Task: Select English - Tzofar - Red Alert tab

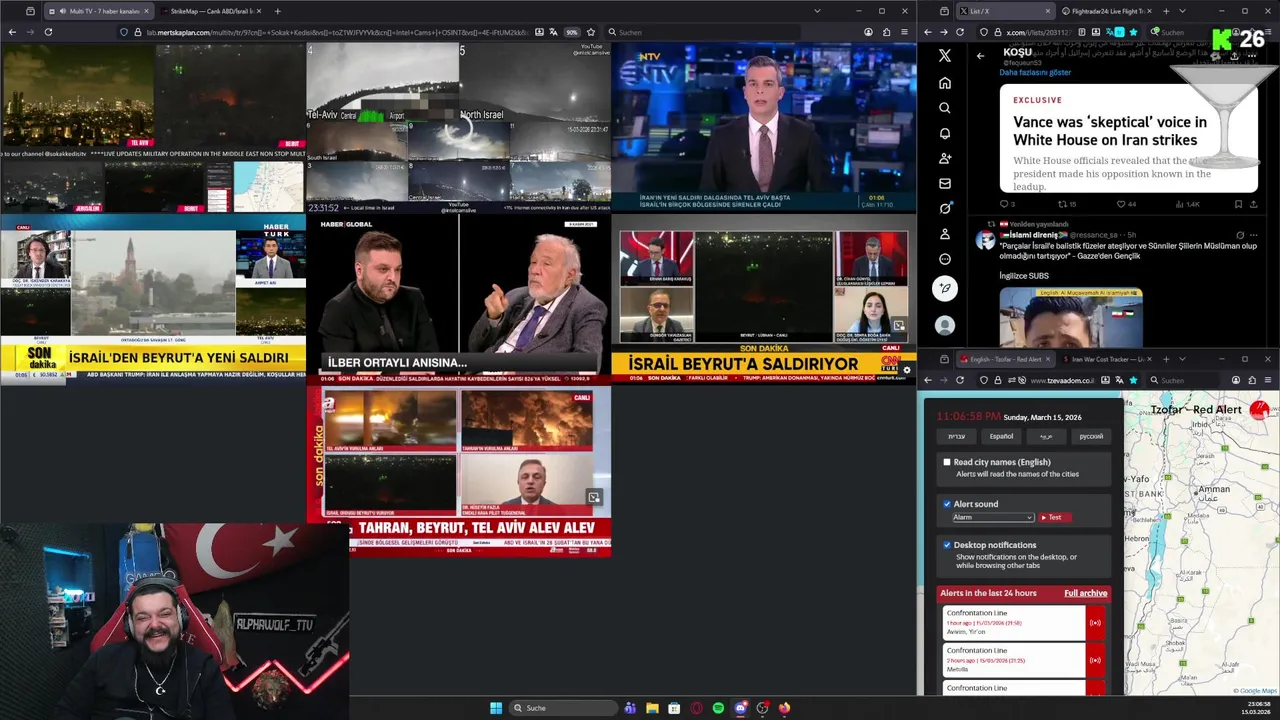Action: click(1005, 359)
